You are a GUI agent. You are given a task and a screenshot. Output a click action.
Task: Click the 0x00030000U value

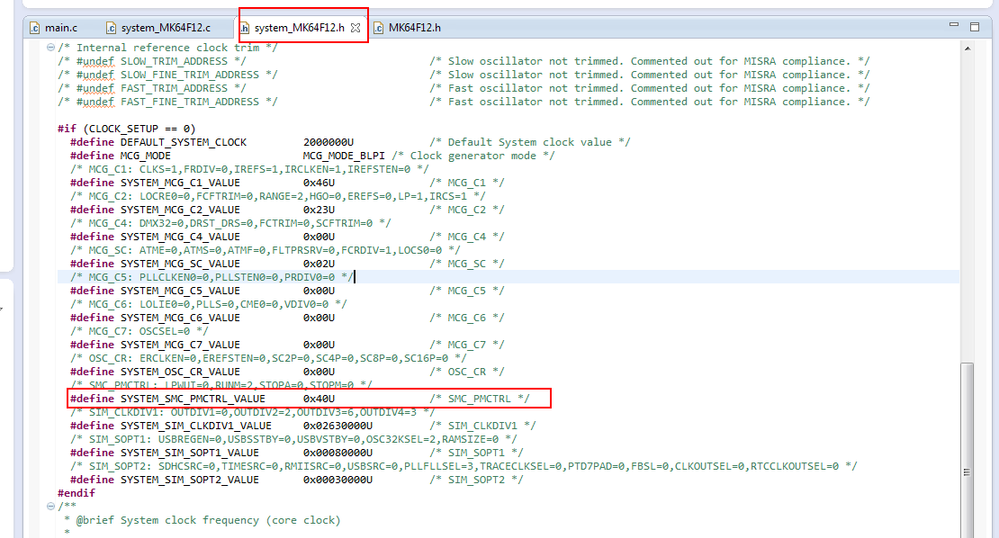click(338, 479)
